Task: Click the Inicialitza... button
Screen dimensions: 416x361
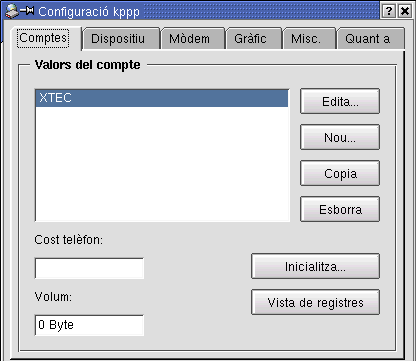Action: click(315, 266)
